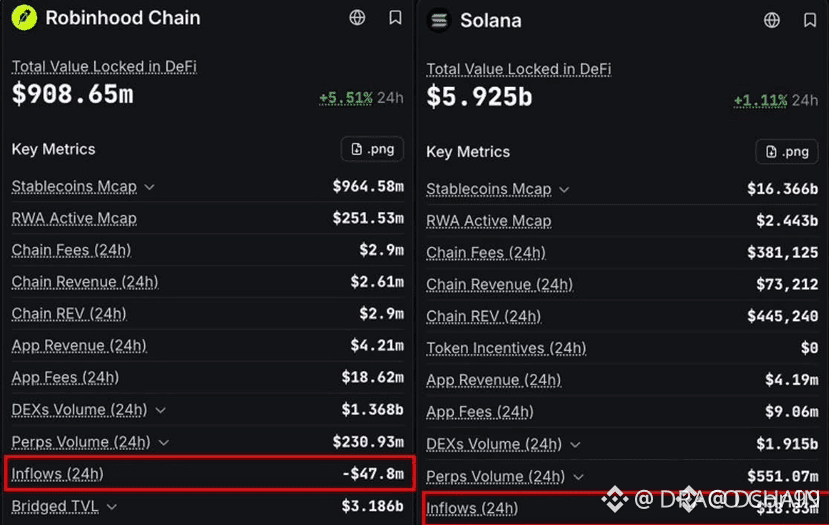The image size is (829, 525).
Task: Expand Robinhood DEXs Volume (24h) chevron
Action: click(x=161, y=410)
